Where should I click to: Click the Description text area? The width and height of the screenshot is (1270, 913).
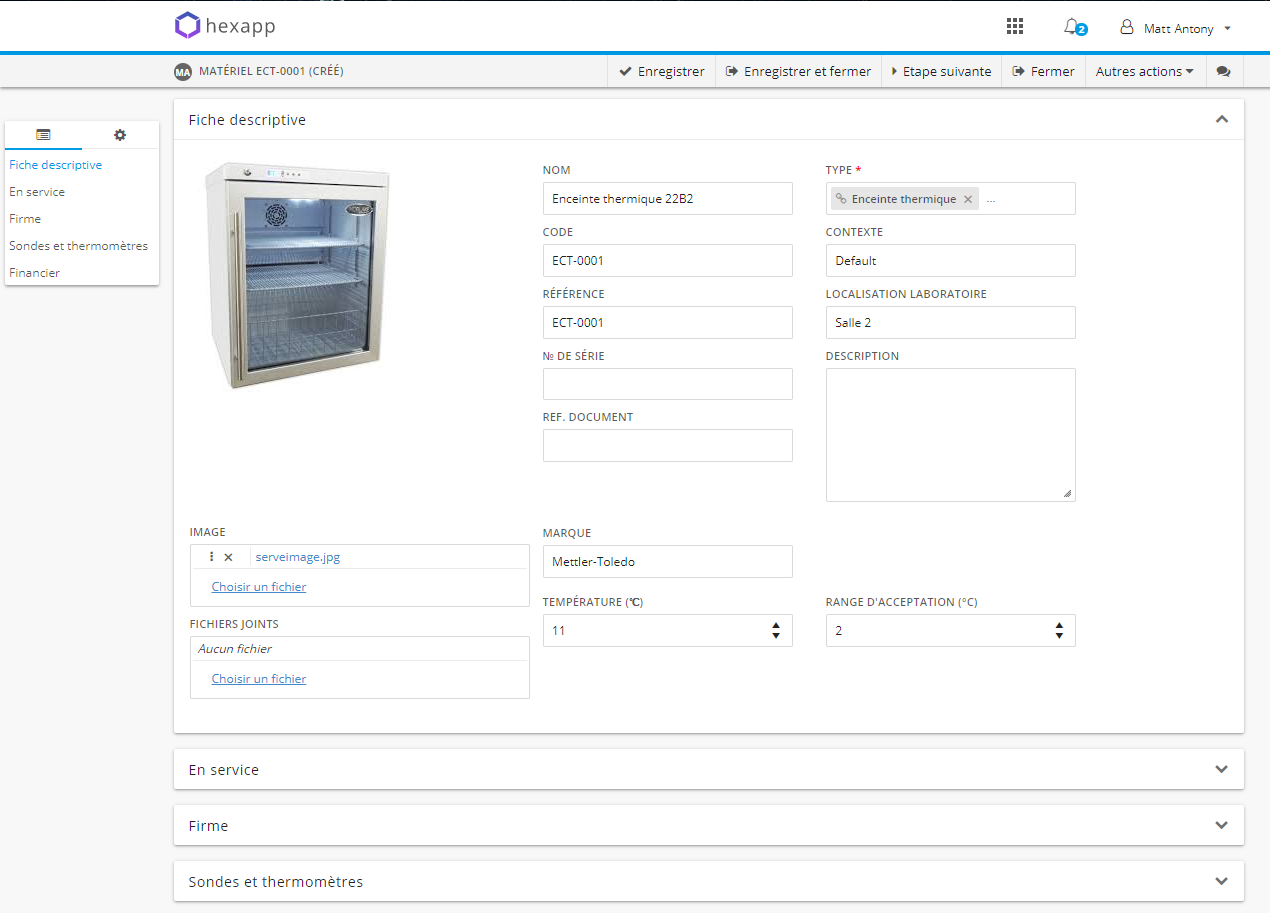pyautogui.click(x=951, y=434)
